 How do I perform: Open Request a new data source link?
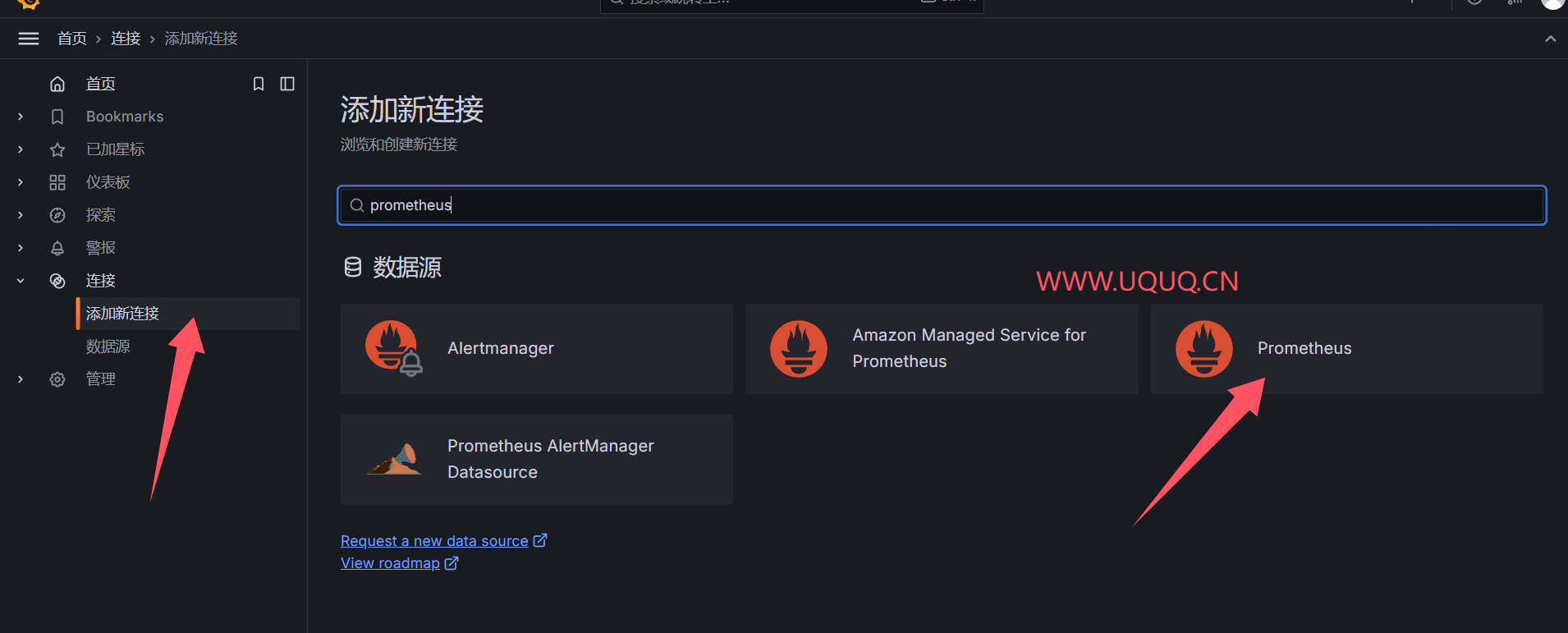(434, 541)
